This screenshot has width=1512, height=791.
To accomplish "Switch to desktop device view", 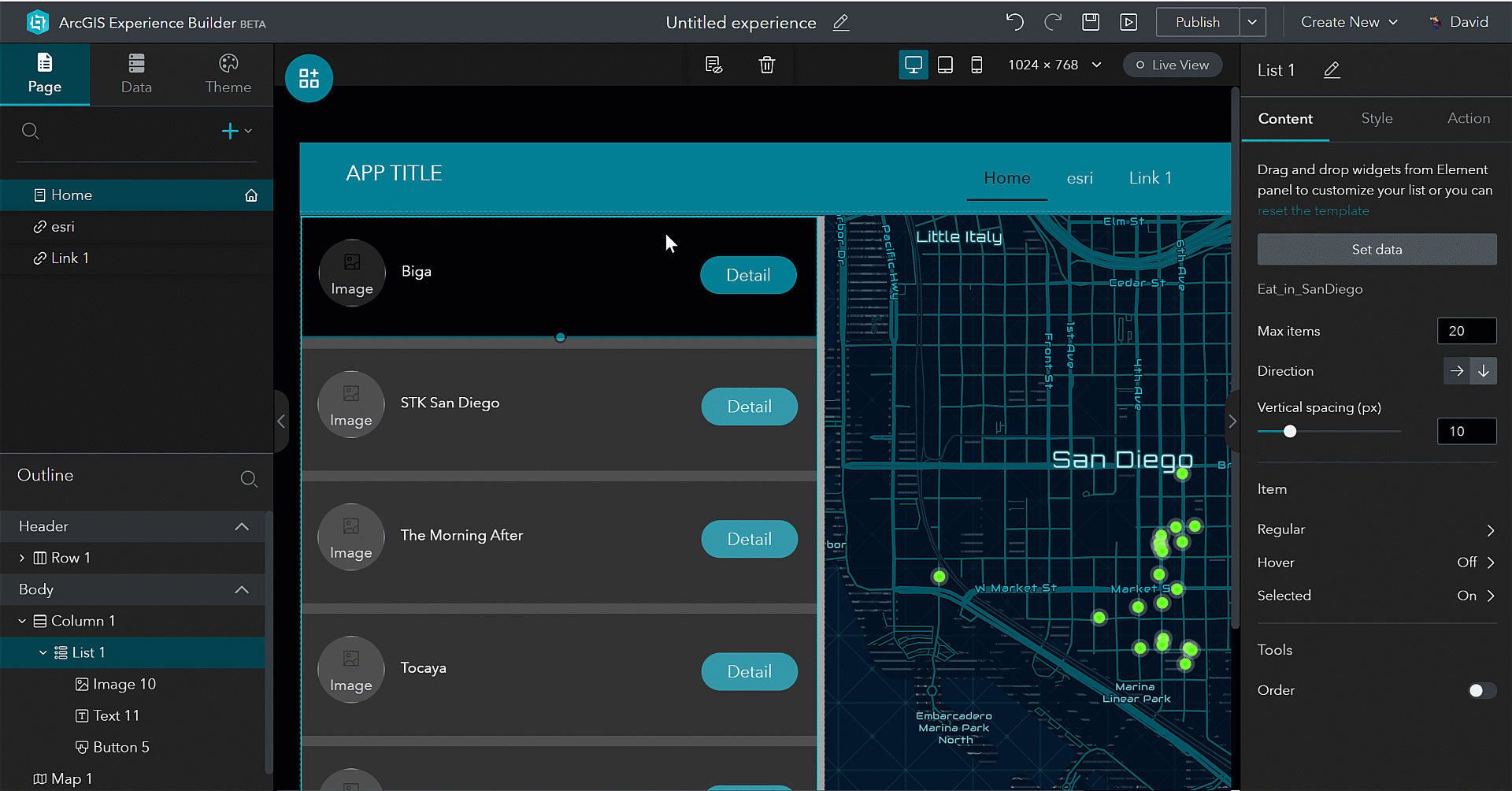I will [x=913, y=65].
